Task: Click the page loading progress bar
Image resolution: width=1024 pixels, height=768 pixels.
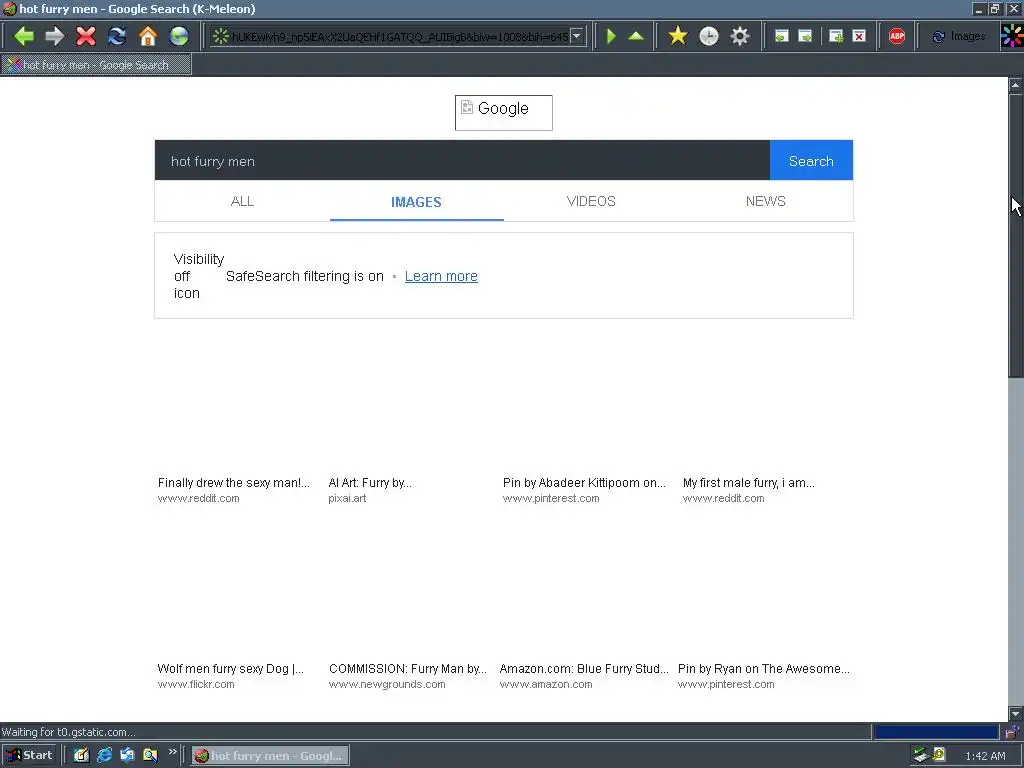Action: 936,731
